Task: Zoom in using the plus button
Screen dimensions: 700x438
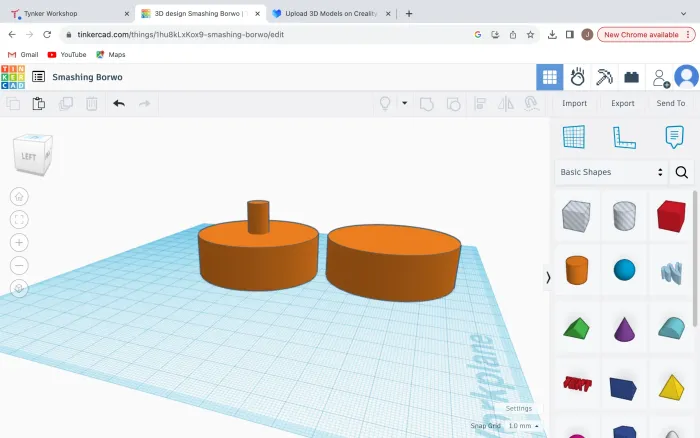Action: (x=20, y=242)
